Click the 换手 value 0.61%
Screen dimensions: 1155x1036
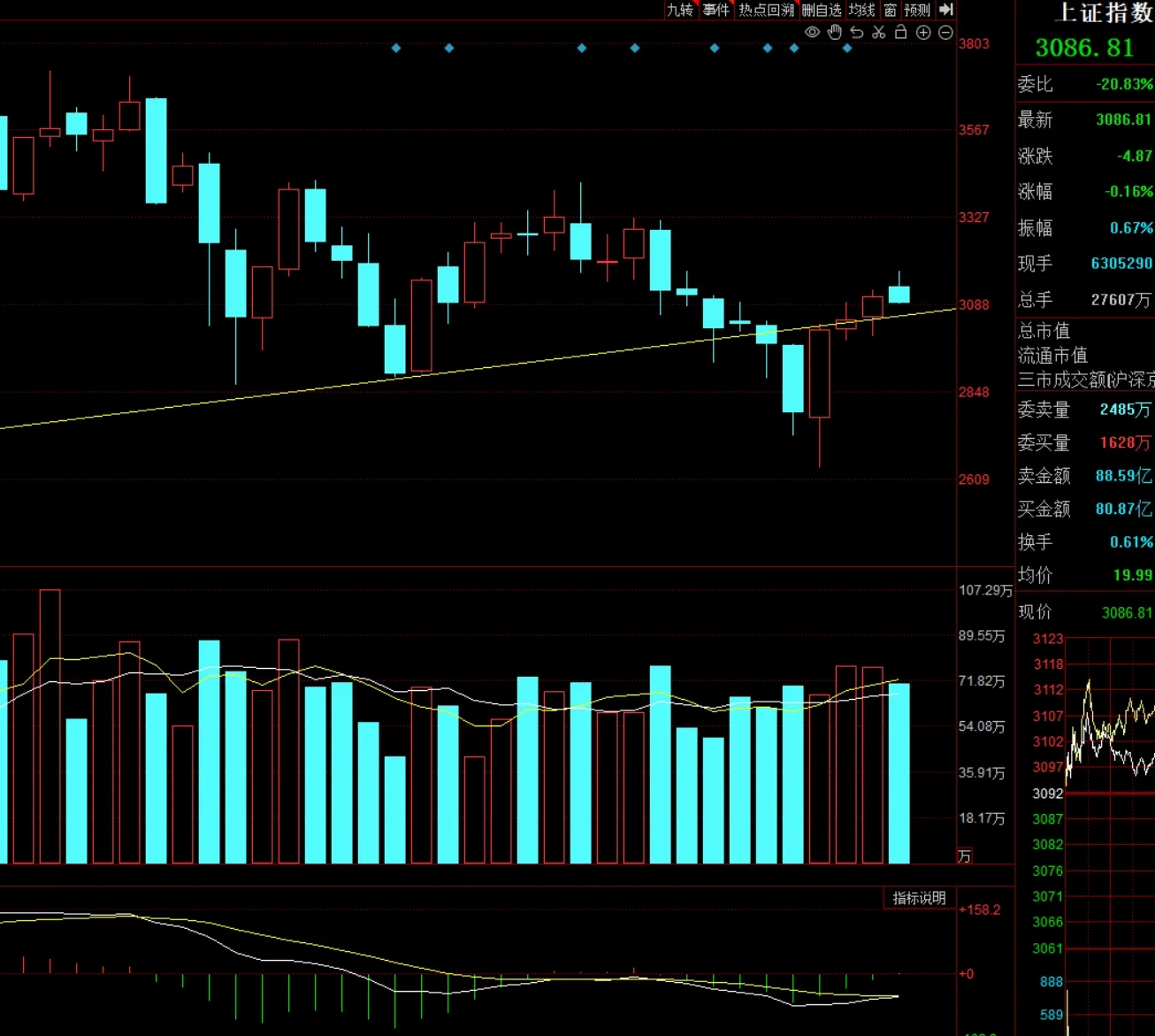click(1131, 541)
